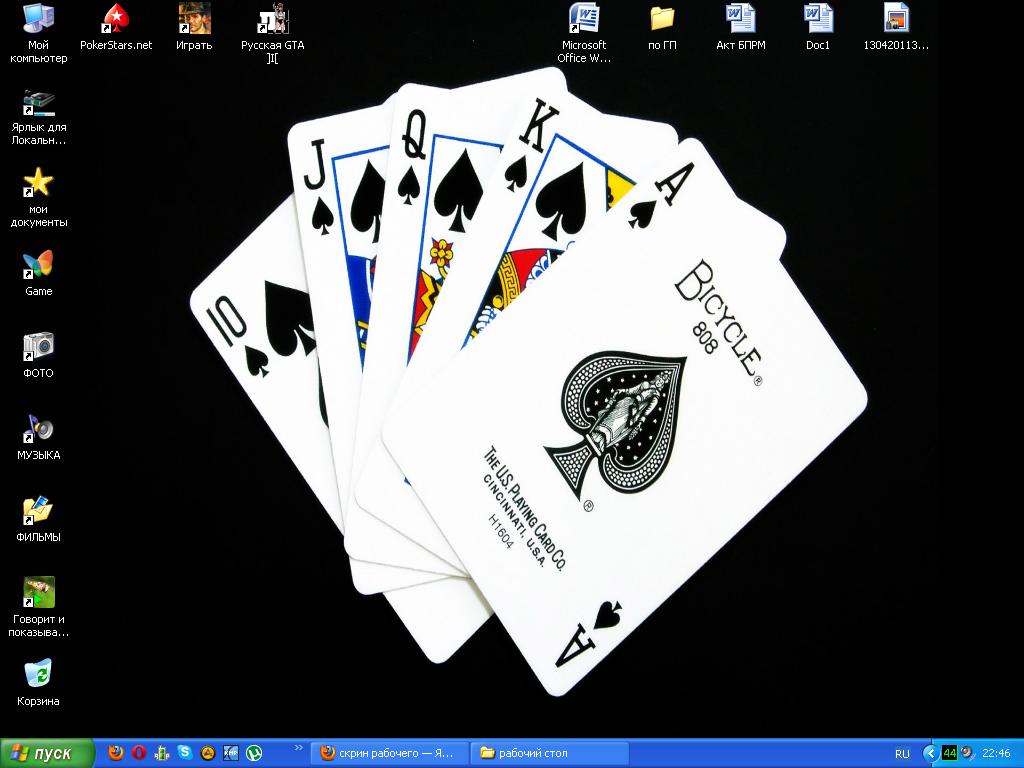
Task: Launch KMPlayer from the quick launch bar
Action: 231,753
